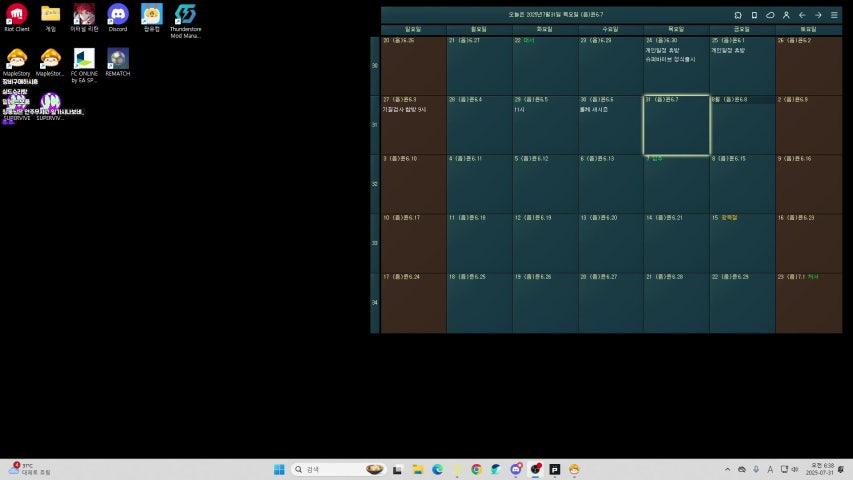This screenshot has width=853, height=480.
Task: Open the Windows Start menu
Action: tap(279, 469)
